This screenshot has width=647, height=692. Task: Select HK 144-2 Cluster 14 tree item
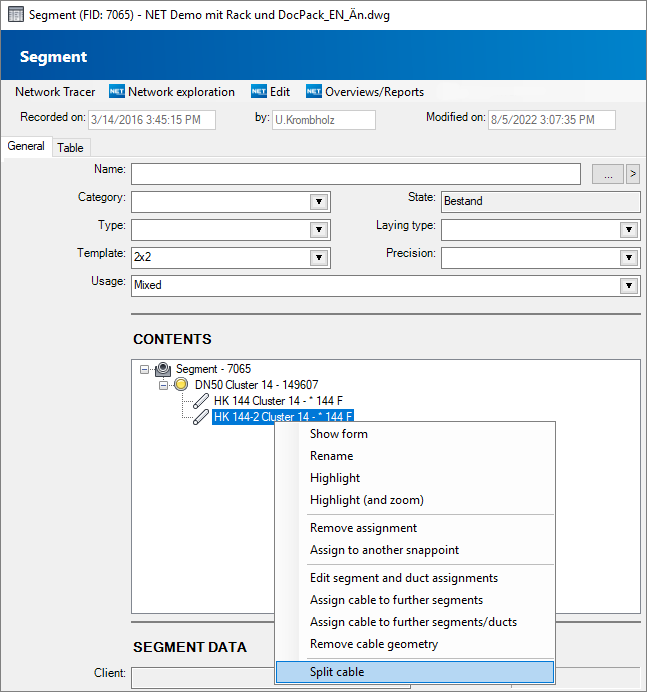point(283,417)
